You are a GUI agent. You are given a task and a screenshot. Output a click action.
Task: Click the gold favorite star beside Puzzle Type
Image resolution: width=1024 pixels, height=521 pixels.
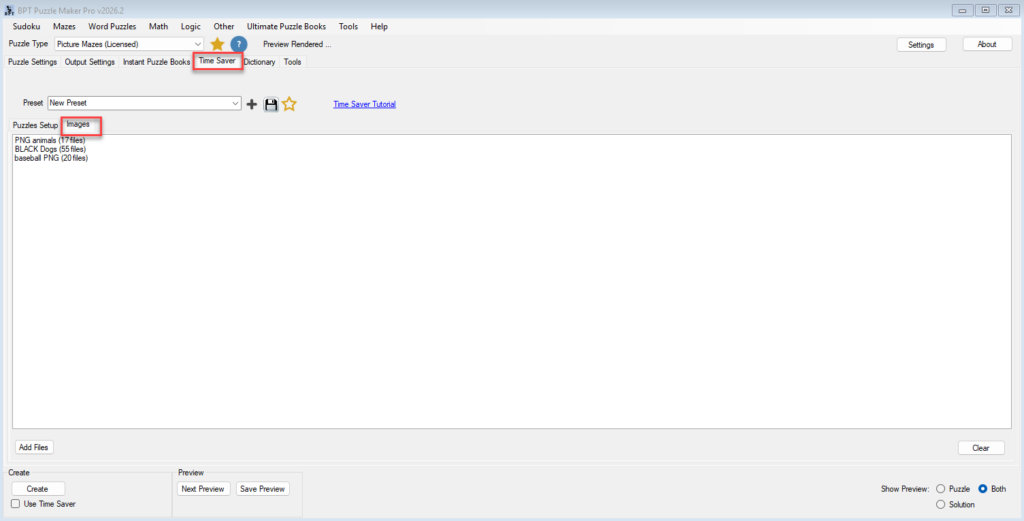[217, 44]
